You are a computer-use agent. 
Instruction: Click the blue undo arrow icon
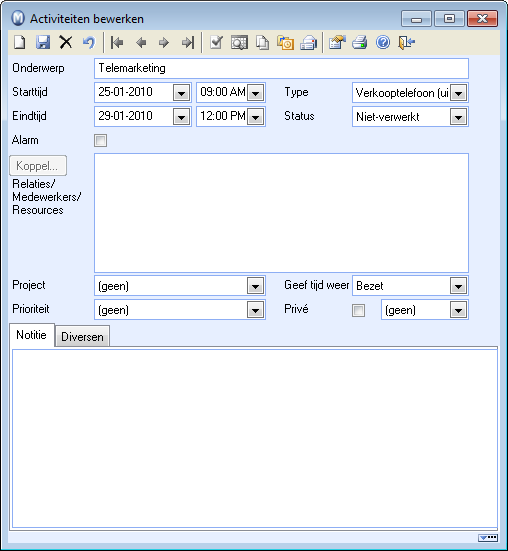89,43
